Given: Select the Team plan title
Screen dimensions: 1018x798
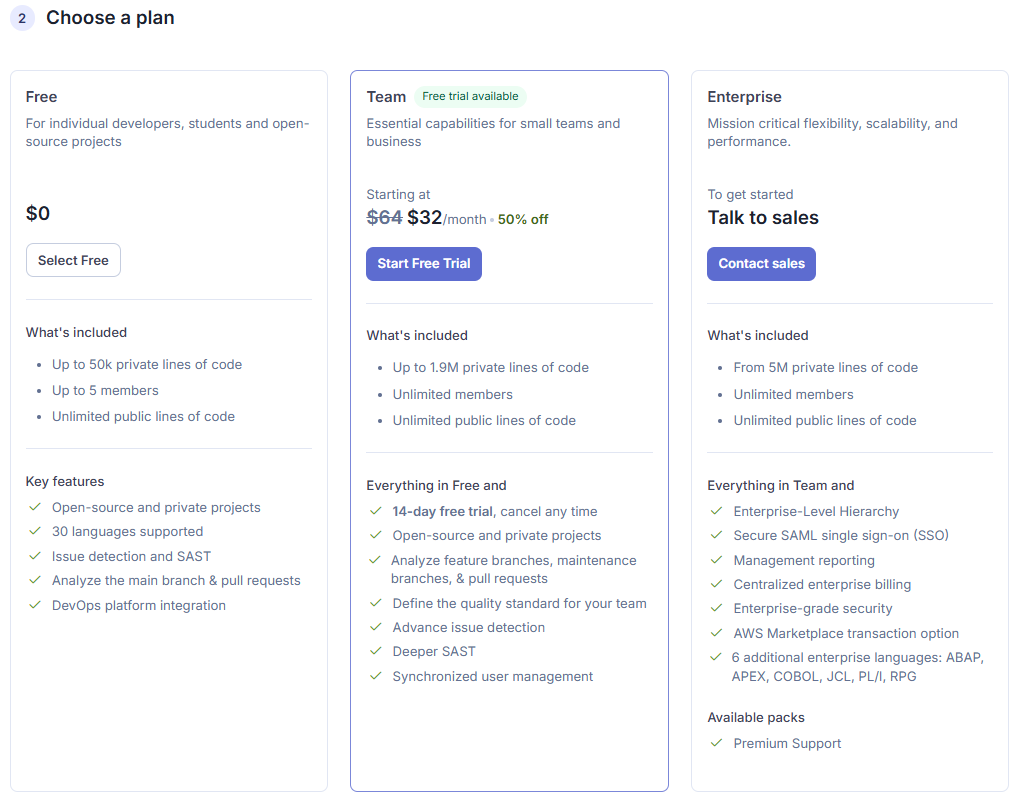Looking at the screenshot, I should (386, 97).
